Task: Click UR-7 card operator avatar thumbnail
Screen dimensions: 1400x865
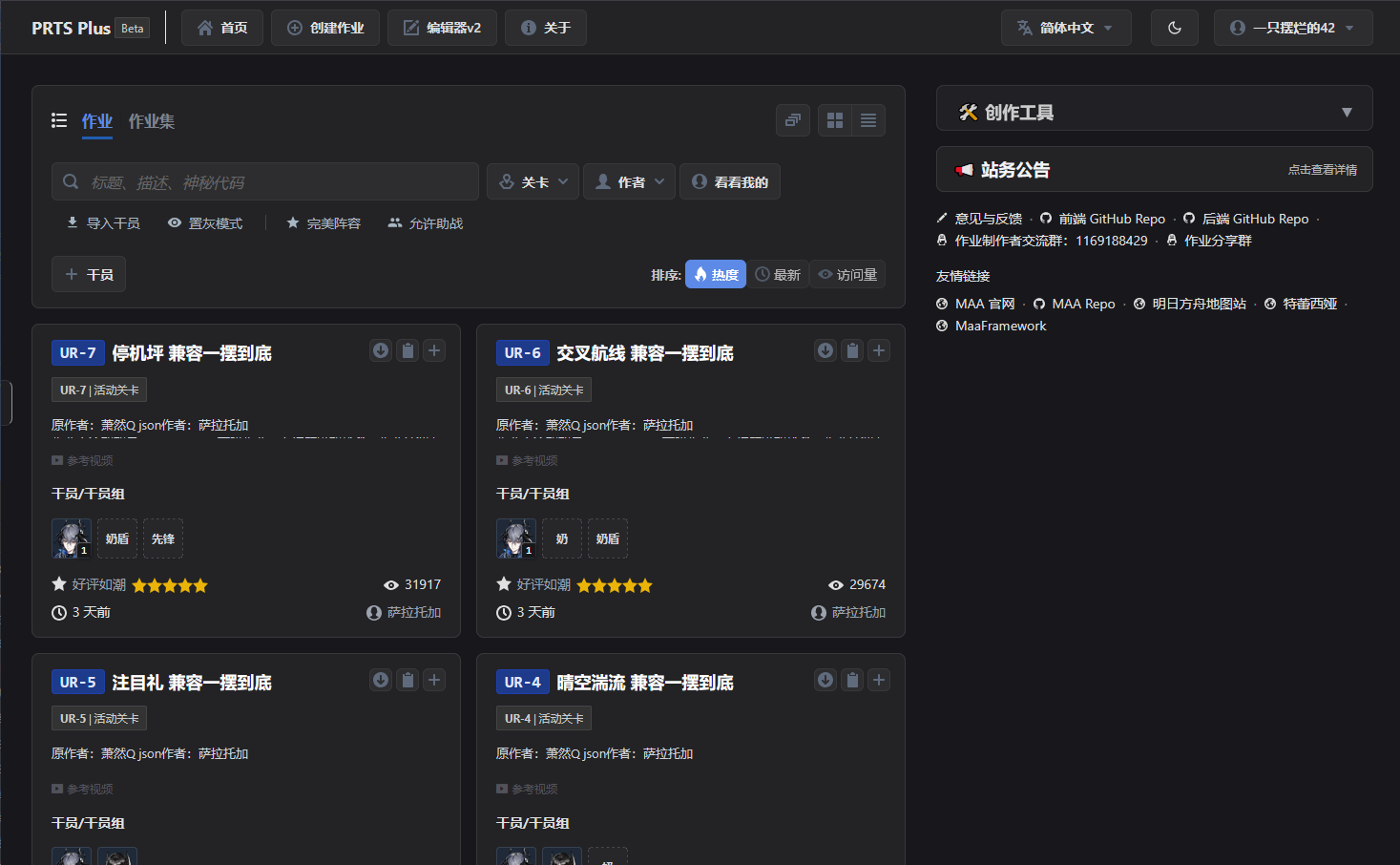Action: [x=72, y=538]
